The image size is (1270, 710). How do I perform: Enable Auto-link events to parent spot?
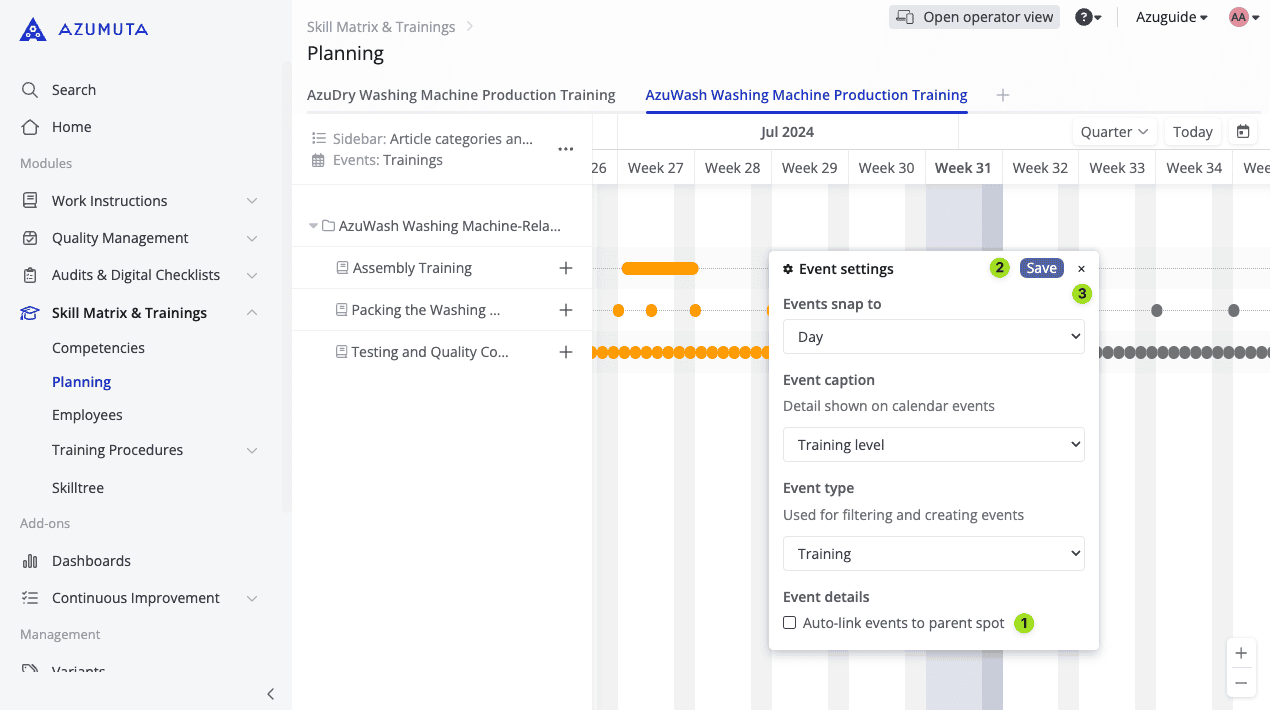click(790, 623)
